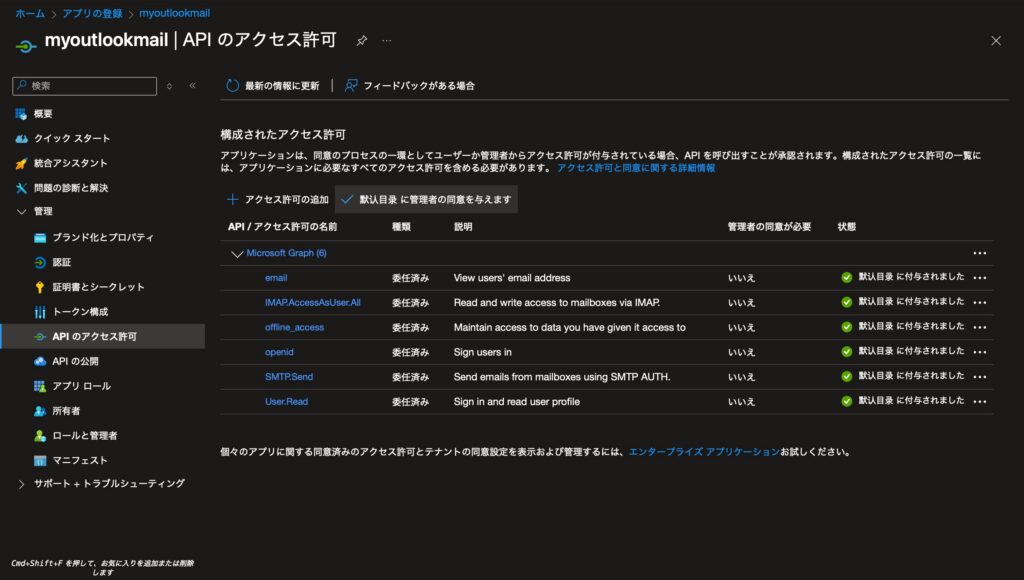
Task: Pin the myoutlookmail blade using pin icon
Action: (x=362, y=40)
